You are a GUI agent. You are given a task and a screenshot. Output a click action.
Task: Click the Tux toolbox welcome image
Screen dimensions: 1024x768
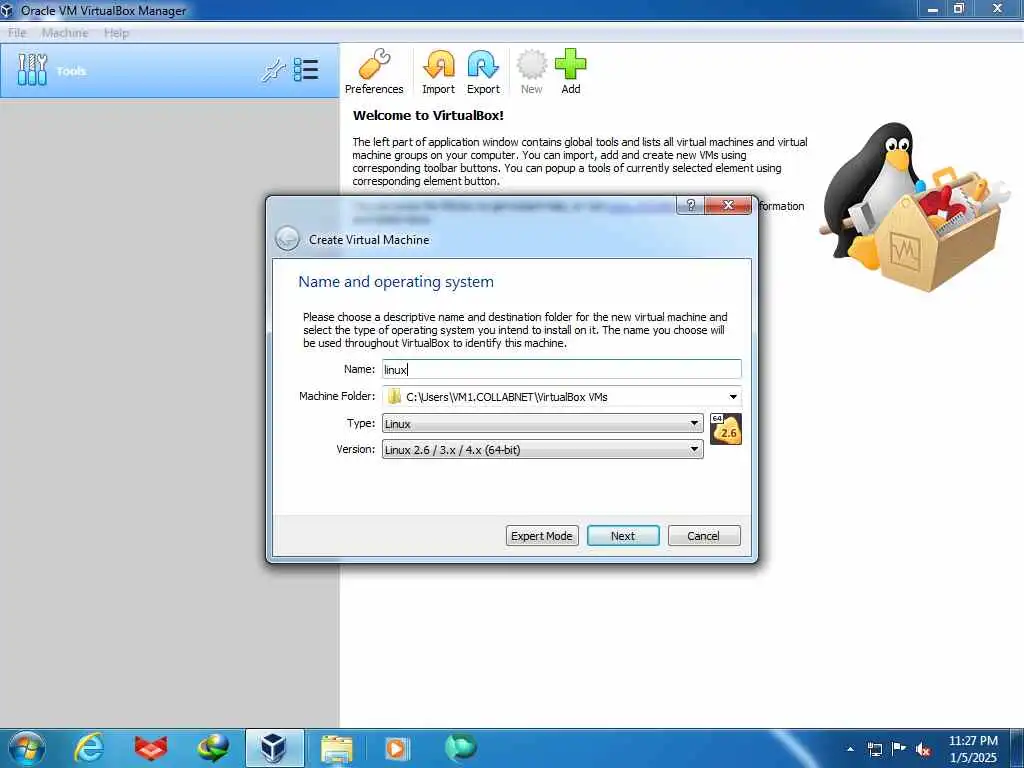click(914, 206)
